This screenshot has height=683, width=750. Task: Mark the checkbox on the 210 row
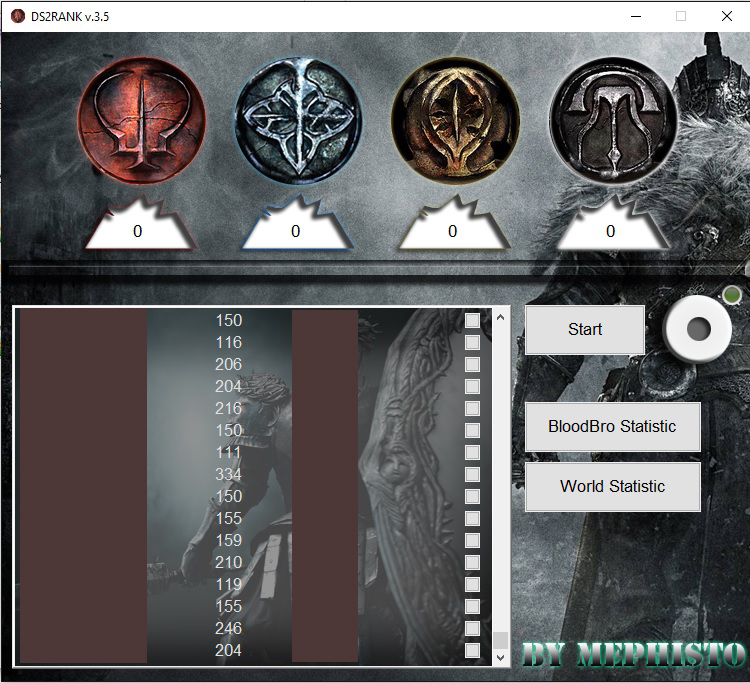coord(472,562)
